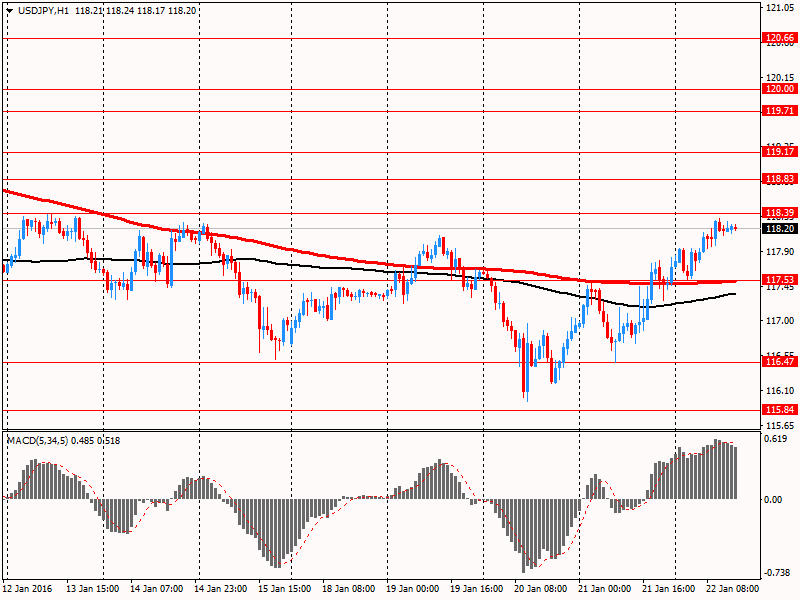Viewport: 800px width, 600px height.
Task: Click the -0.738 MACD scale value
Action: pyautogui.click(x=776, y=572)
